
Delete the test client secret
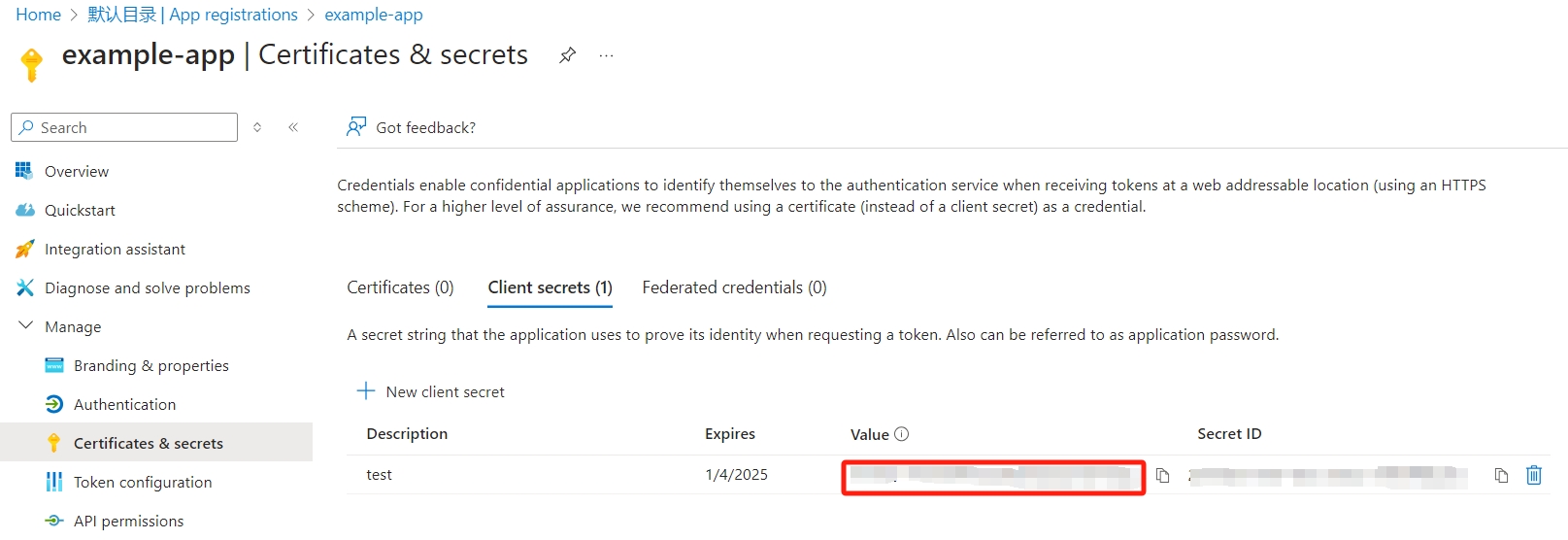[1534, 475]
